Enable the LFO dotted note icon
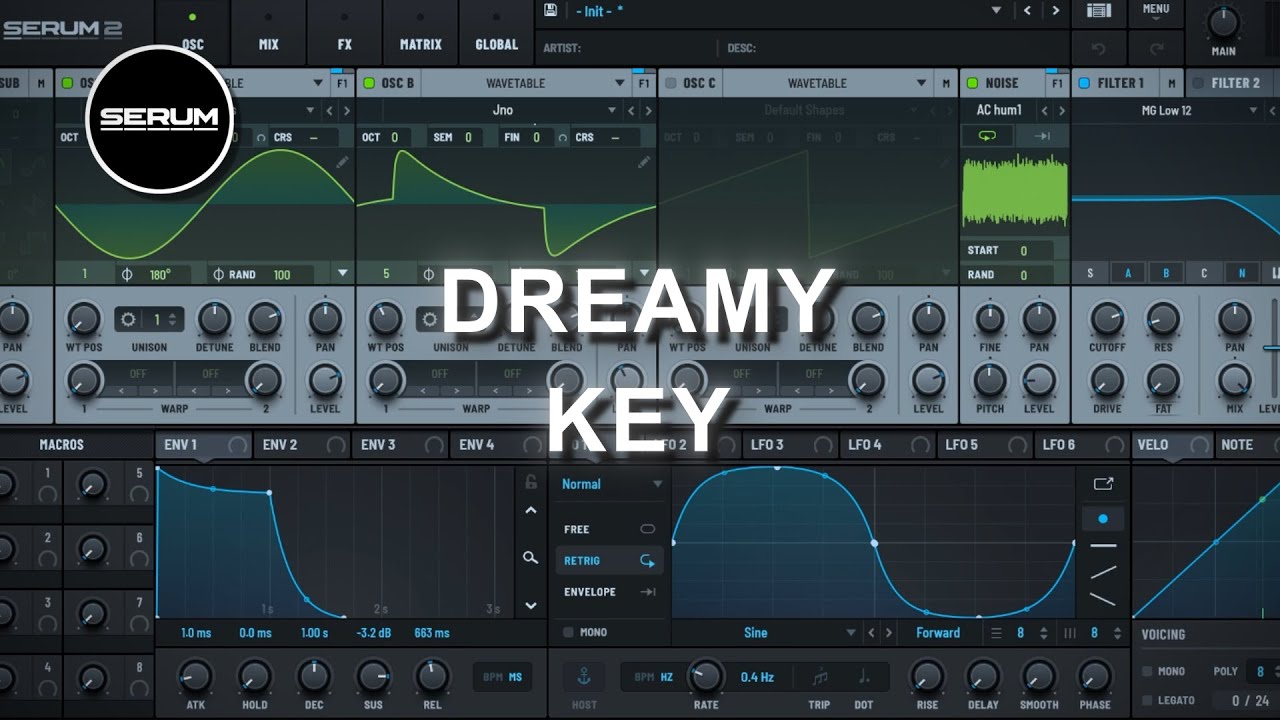 (x=864, y=677)
